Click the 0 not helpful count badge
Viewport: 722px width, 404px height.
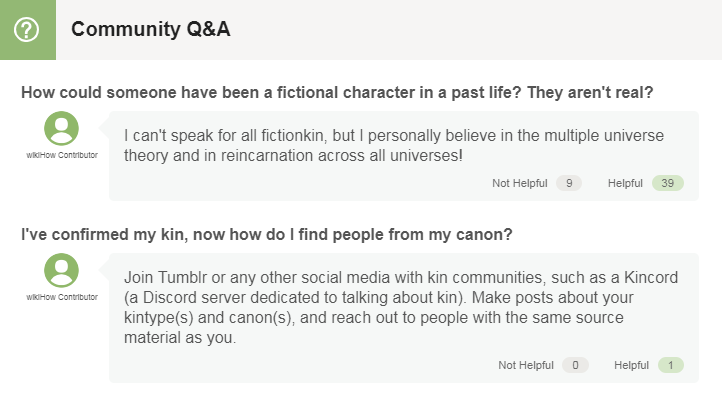[575, 365]
